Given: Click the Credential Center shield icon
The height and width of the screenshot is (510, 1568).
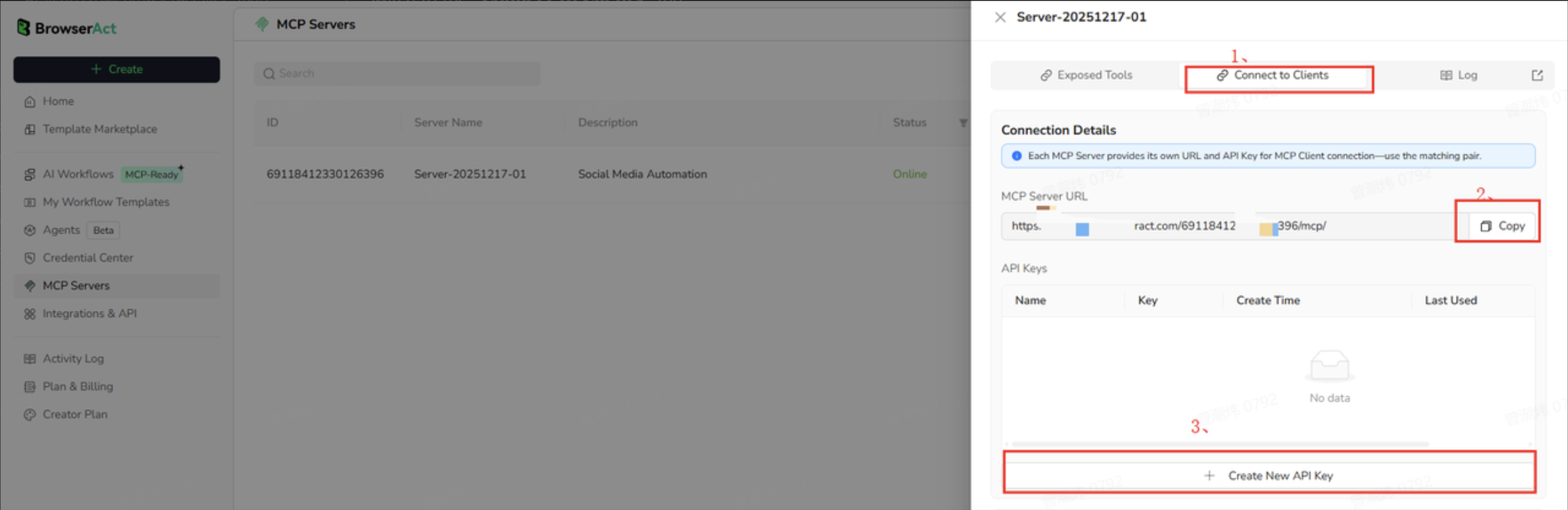Looking at the screenshot, I should pyautogui.click(x=29, y=258).
